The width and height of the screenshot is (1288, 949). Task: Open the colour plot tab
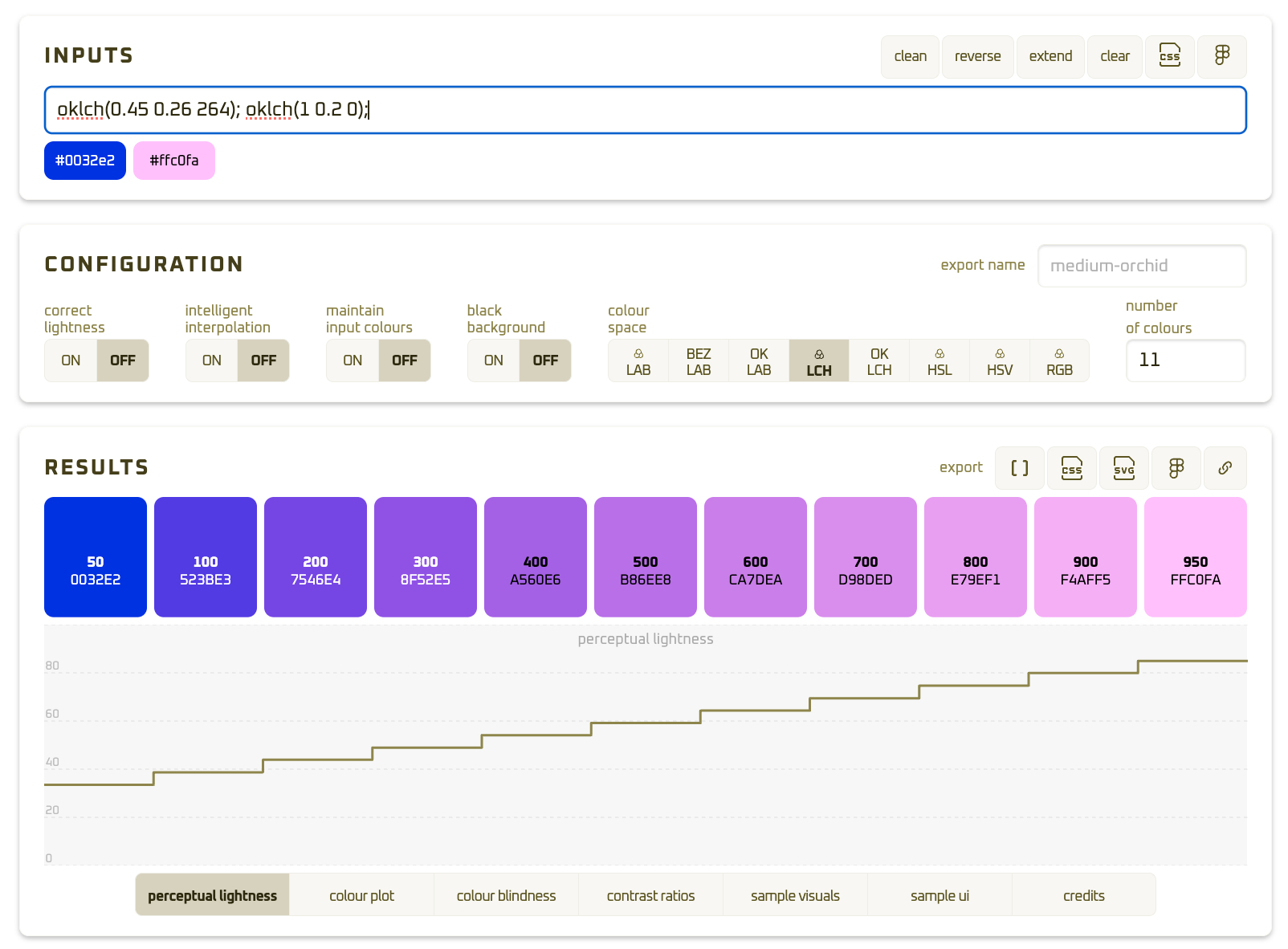point(361,895)
